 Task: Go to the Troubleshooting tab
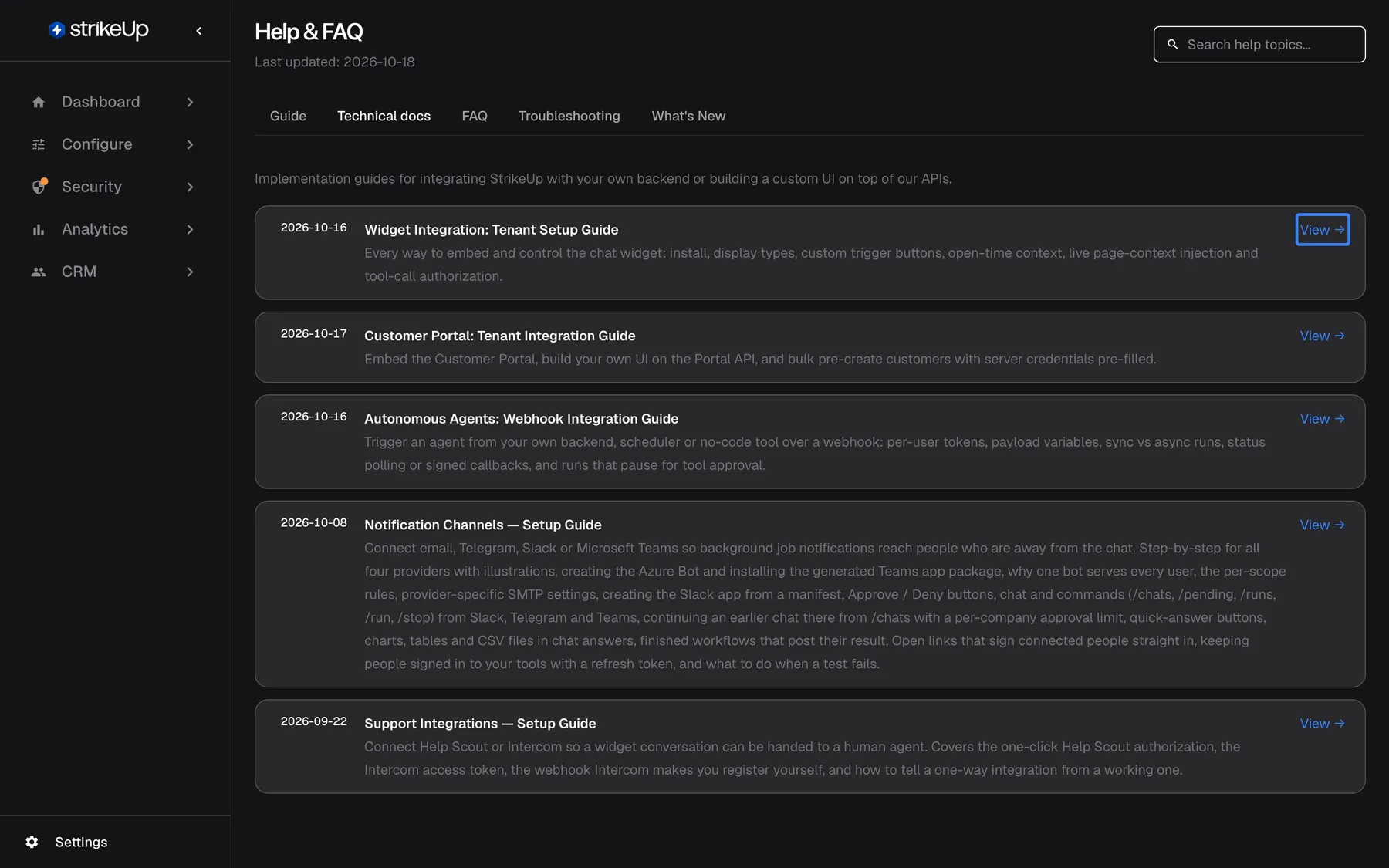coord(569,116)
